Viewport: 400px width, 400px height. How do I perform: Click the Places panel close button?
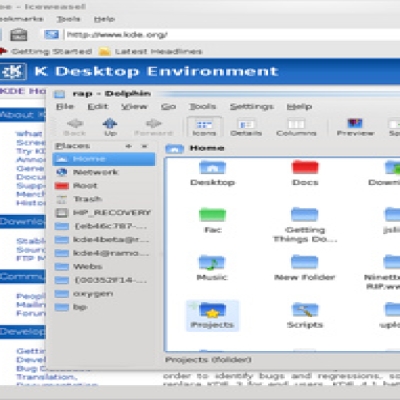(145, 146)
